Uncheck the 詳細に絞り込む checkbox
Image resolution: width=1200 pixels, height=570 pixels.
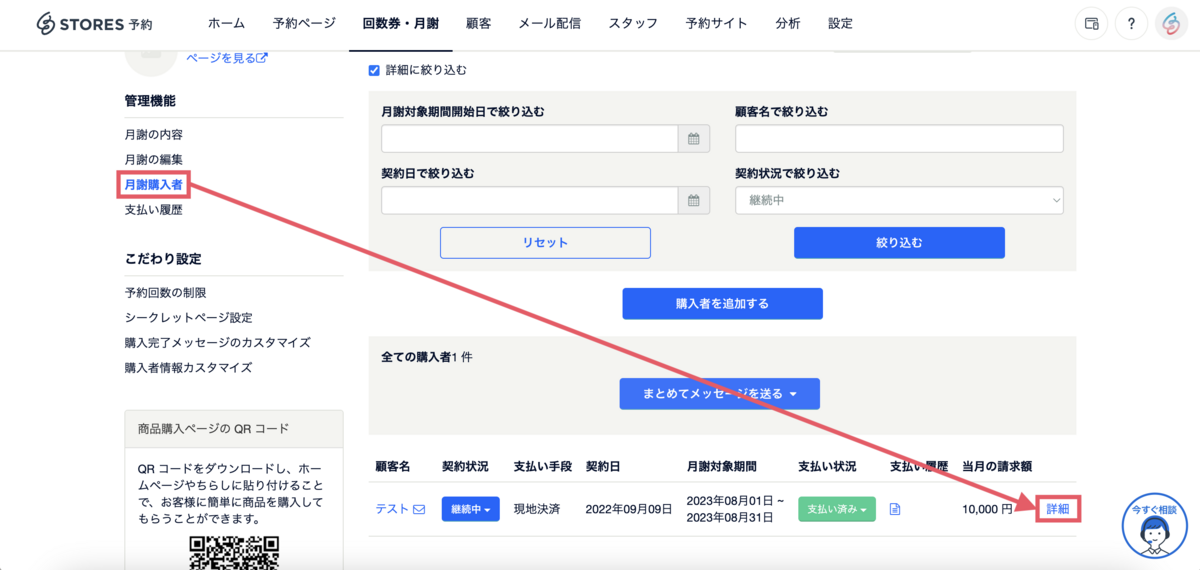coord(374,71)
